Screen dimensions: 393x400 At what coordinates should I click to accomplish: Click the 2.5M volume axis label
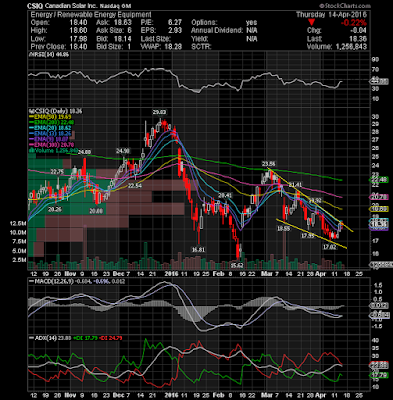[x=19, y=260]
